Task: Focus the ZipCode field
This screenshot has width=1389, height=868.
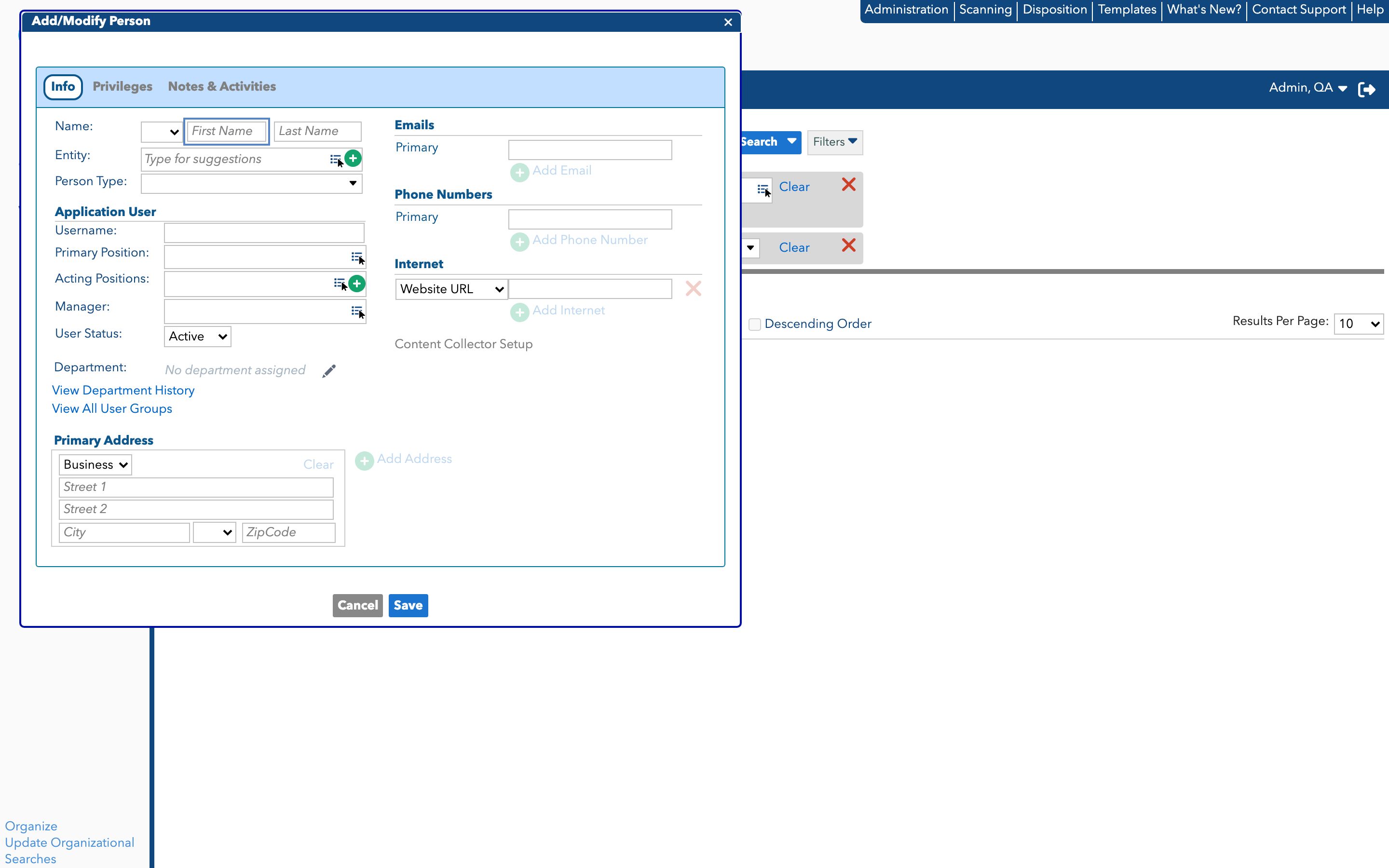Action: pos(289,533)
